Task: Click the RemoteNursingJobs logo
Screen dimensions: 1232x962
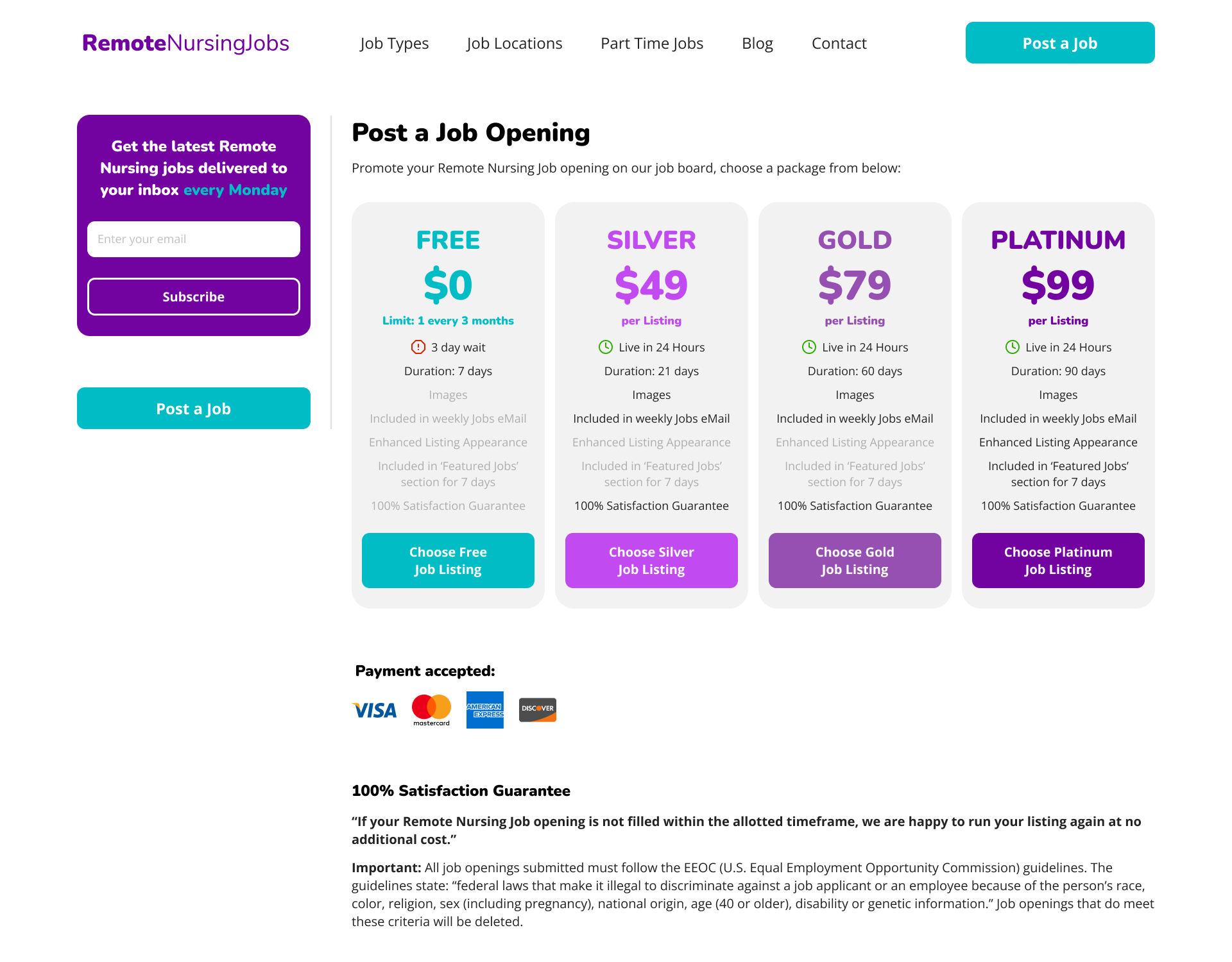Action: [185, 43]
